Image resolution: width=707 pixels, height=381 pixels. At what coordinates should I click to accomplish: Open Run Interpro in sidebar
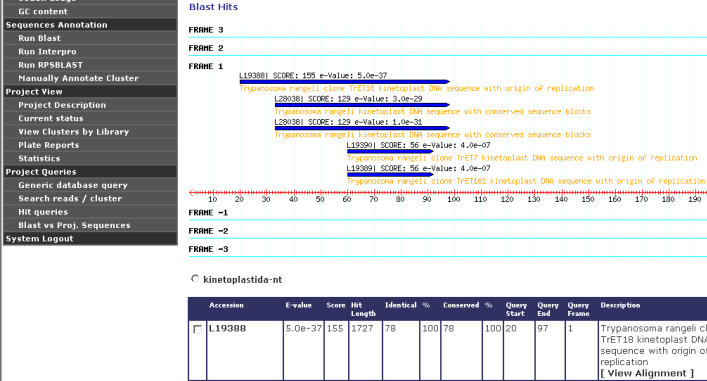pyautogui.click(x=47, y=52)
